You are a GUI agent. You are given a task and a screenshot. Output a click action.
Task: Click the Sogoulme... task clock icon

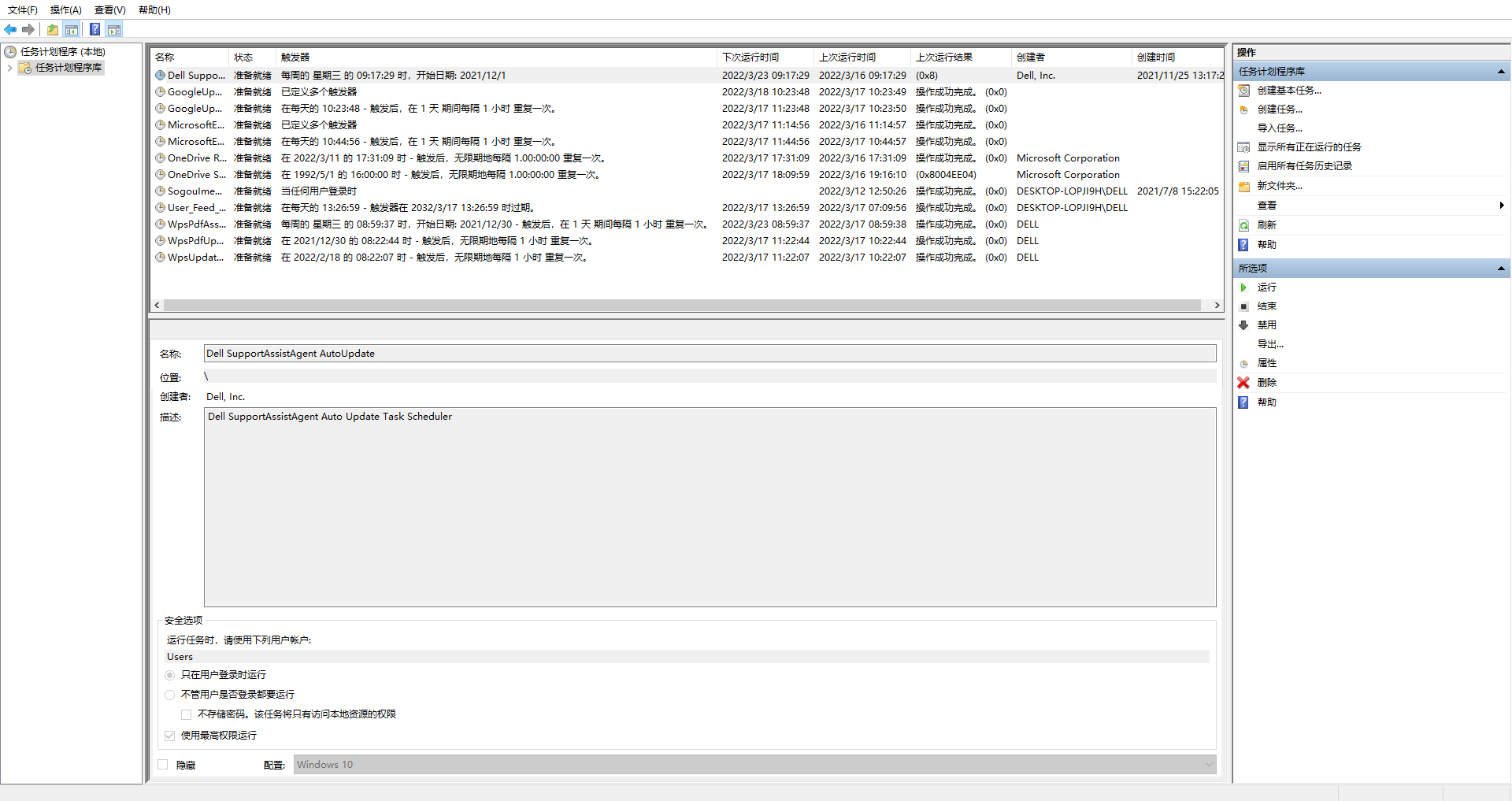pyautogui.click(x=161, y=191)
